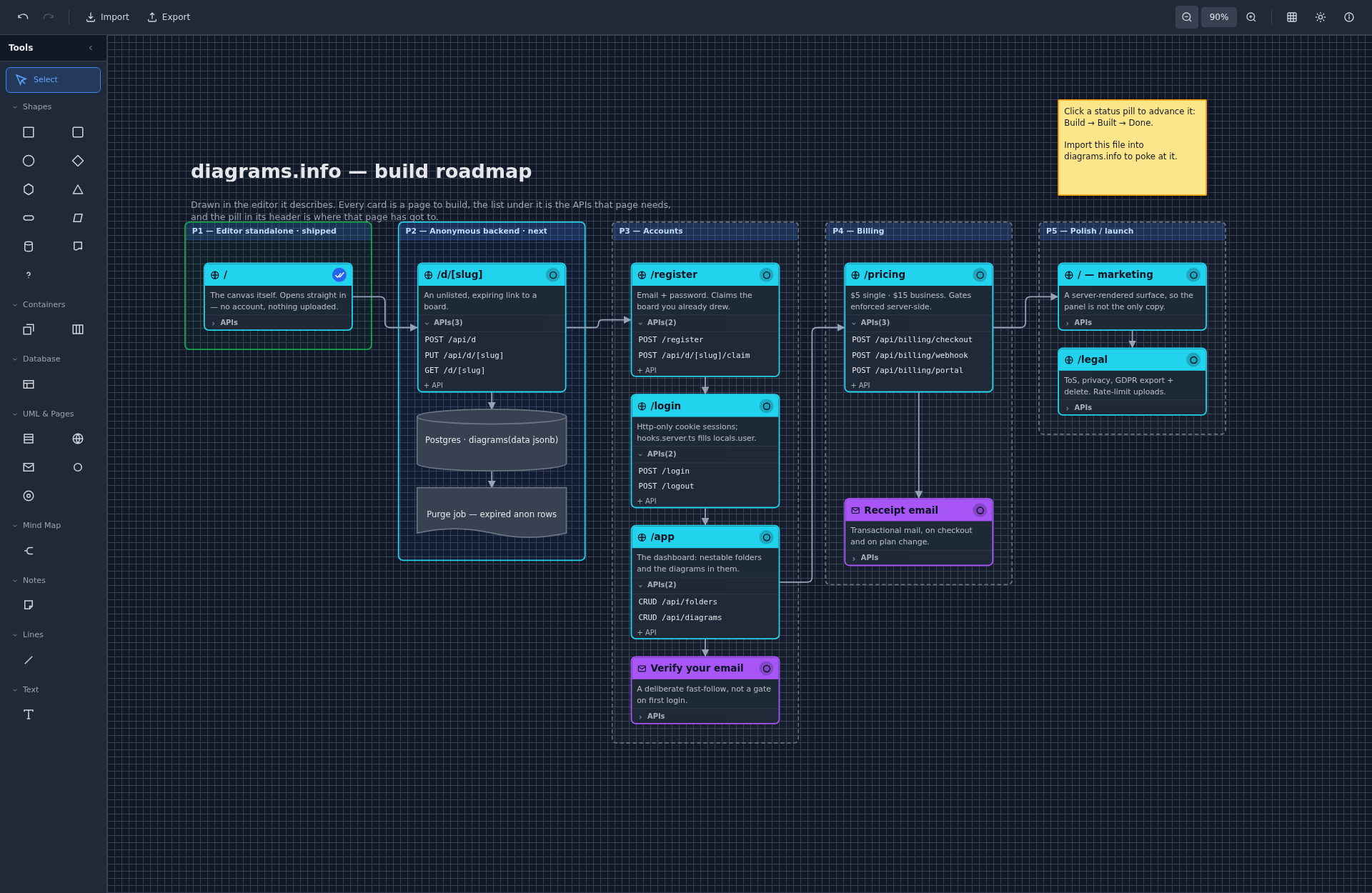Select the P5 — Polish / launch header
Viewport: 1372px width, 893px height.
point(1132,231)
